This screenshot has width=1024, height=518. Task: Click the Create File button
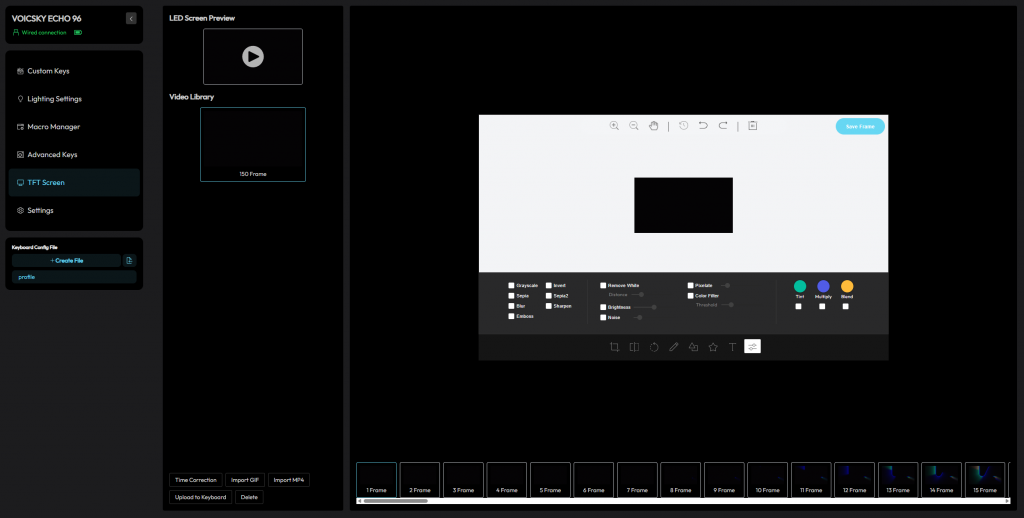tap(67, 261)
